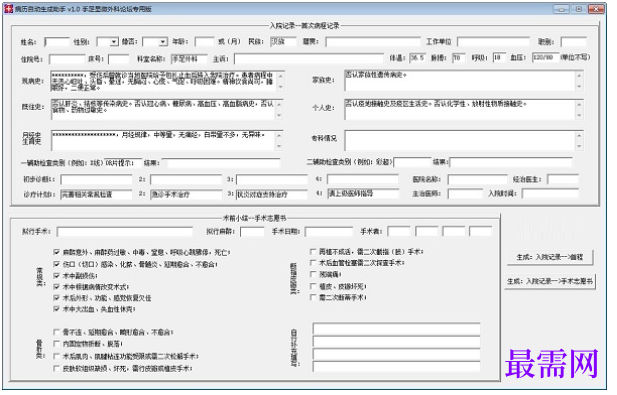The height and width of the screenshot is (395, 617).
Task: Open the 婚否 dropdown arrow
Action: (163, 42)
